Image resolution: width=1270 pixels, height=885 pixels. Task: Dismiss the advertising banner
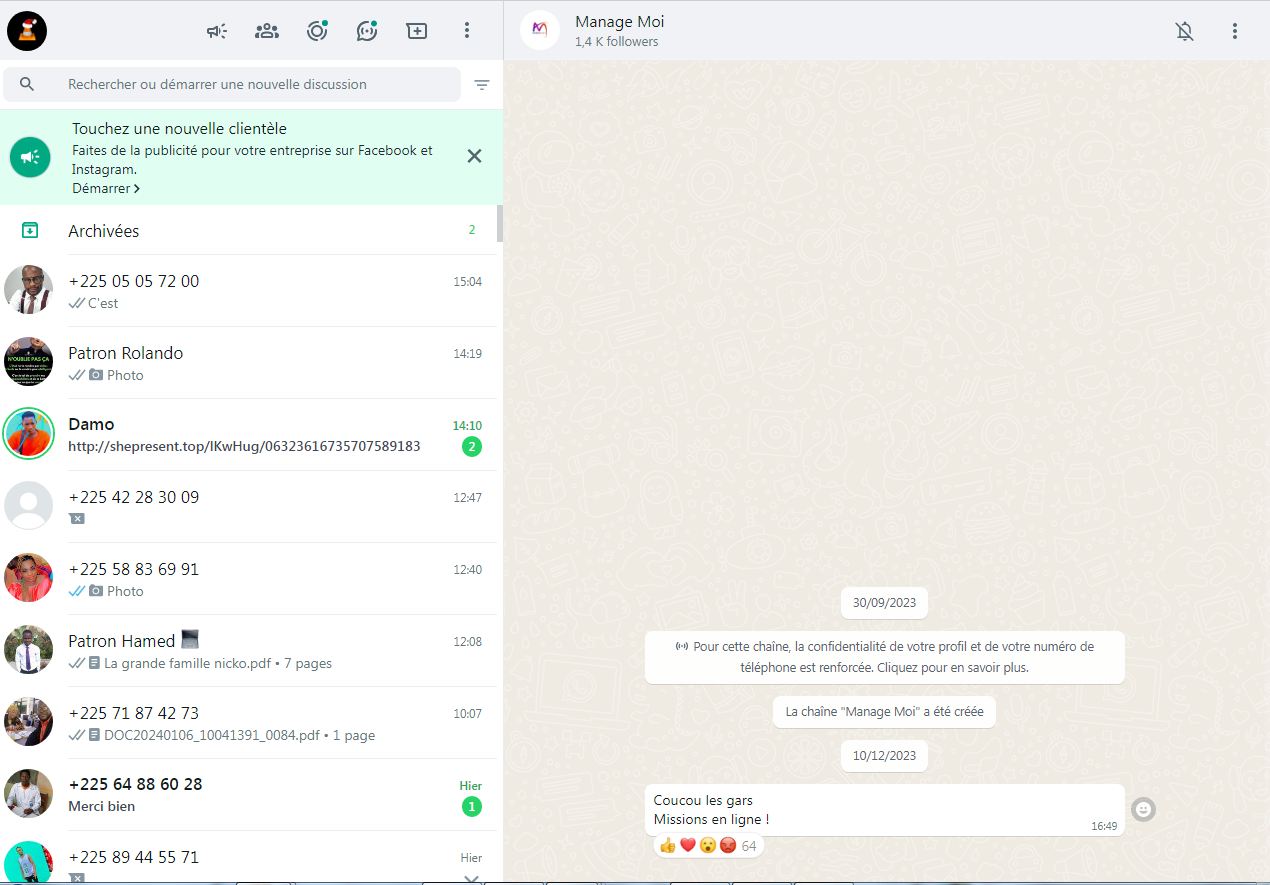point(475,156)
